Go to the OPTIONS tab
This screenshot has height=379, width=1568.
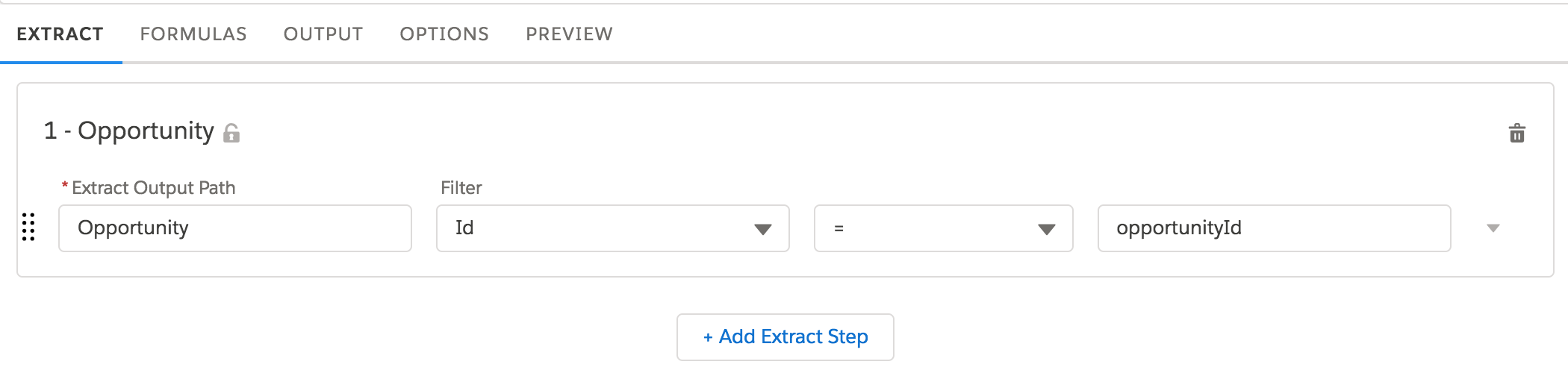444,34
